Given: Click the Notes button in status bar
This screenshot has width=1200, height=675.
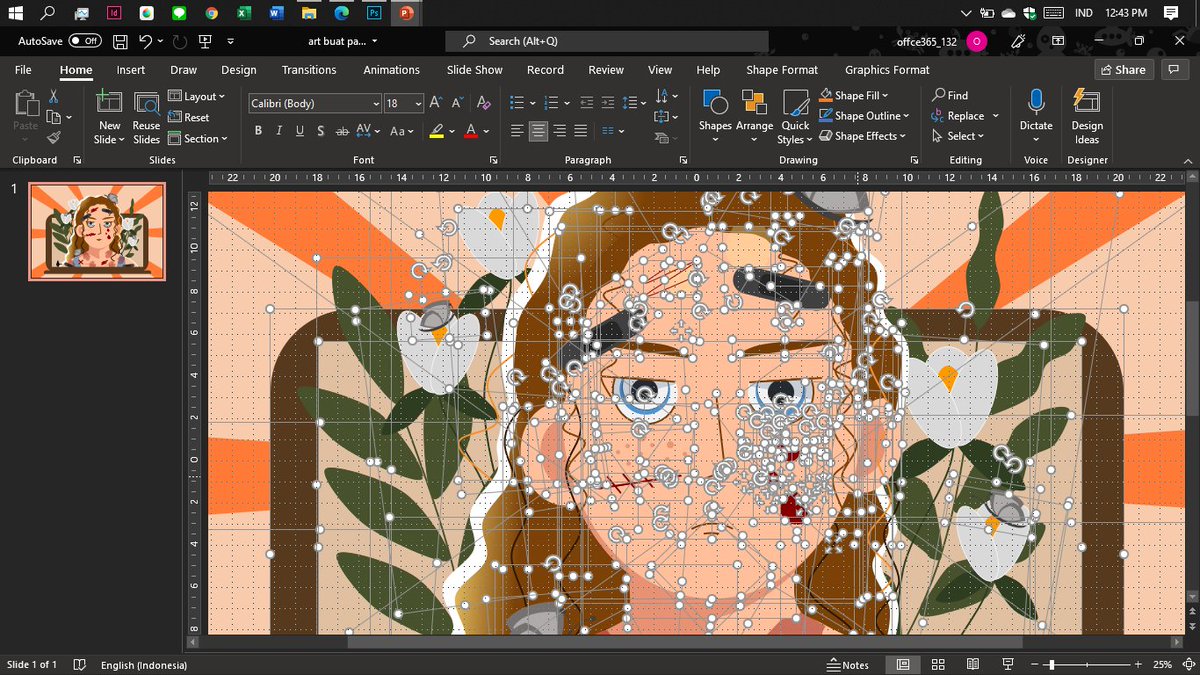Looking at the screenshot, I should [848, 665].
